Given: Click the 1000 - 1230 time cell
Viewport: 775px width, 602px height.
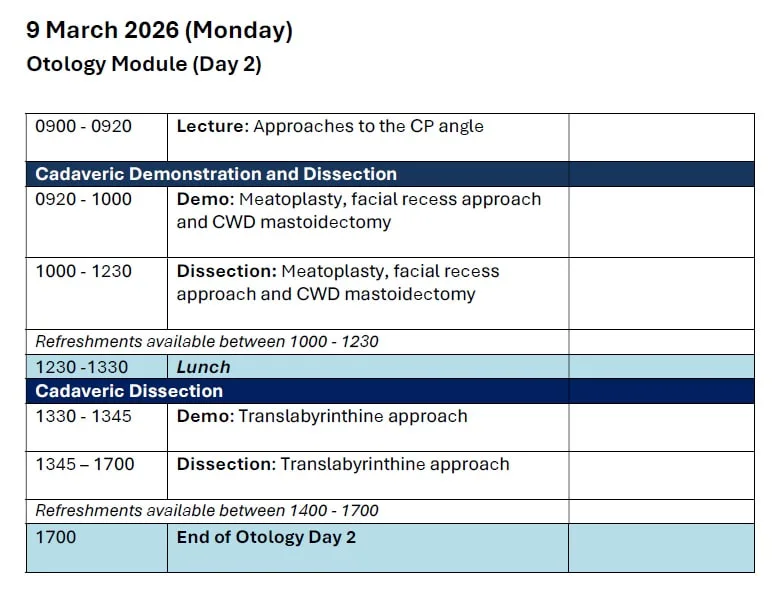Looking at the screenshot, I should (96, 294).
